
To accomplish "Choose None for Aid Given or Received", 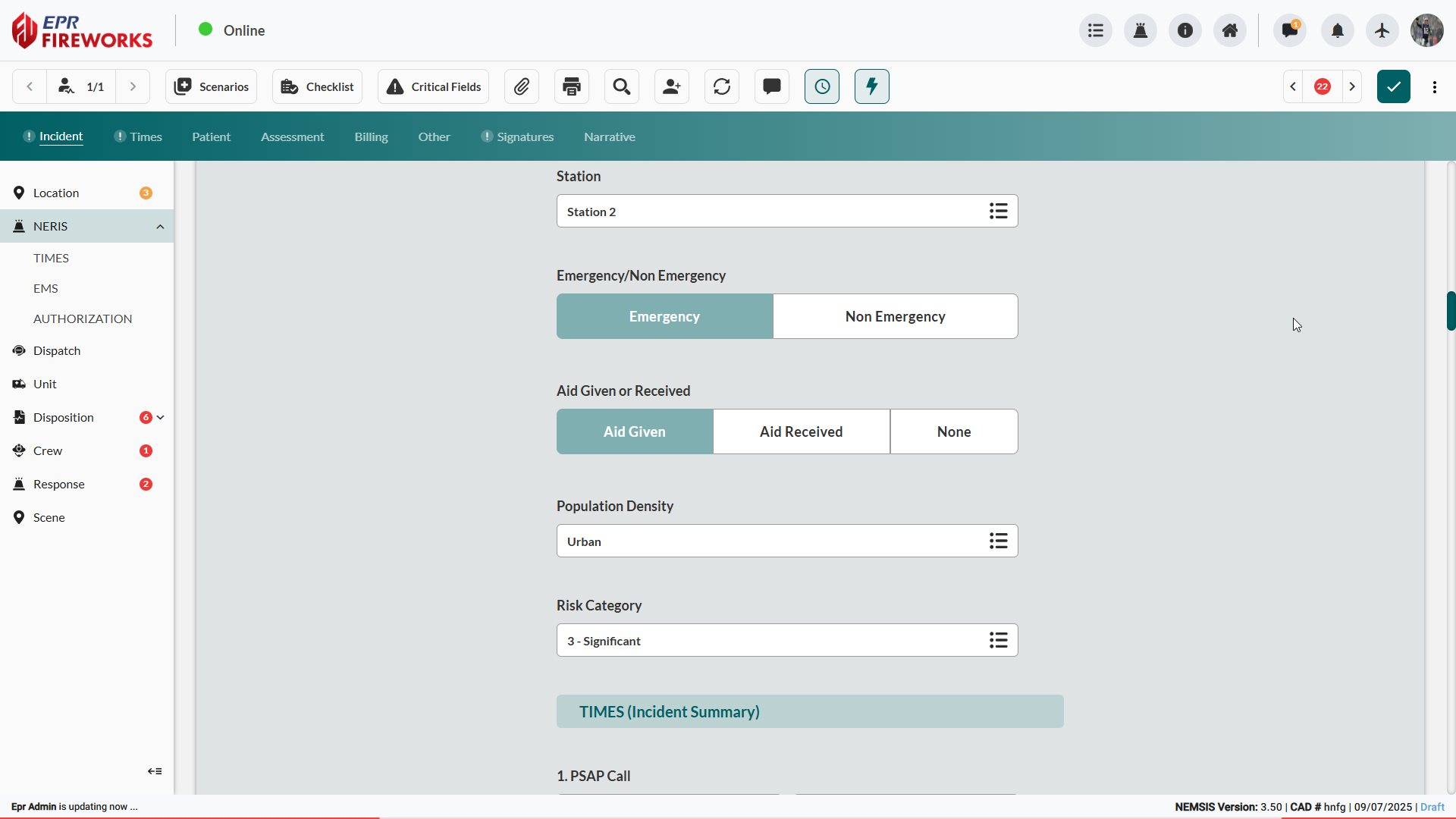I will click(953, 431).
